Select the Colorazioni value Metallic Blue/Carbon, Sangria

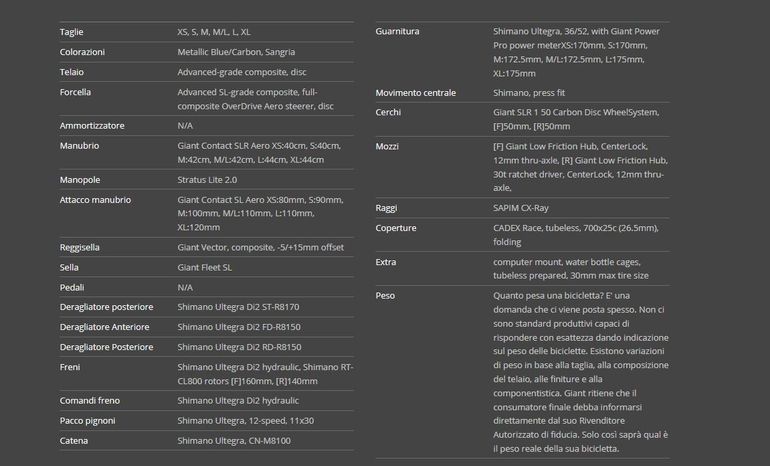click(236, 52)
